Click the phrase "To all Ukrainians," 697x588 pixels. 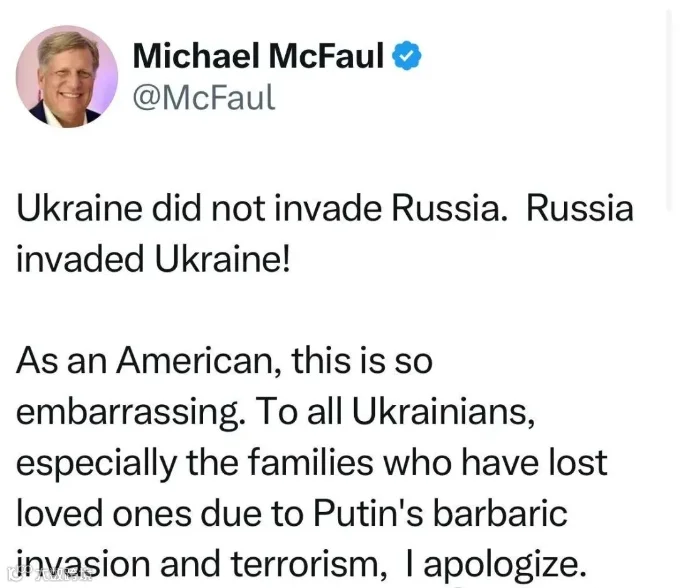click(395, 411)
